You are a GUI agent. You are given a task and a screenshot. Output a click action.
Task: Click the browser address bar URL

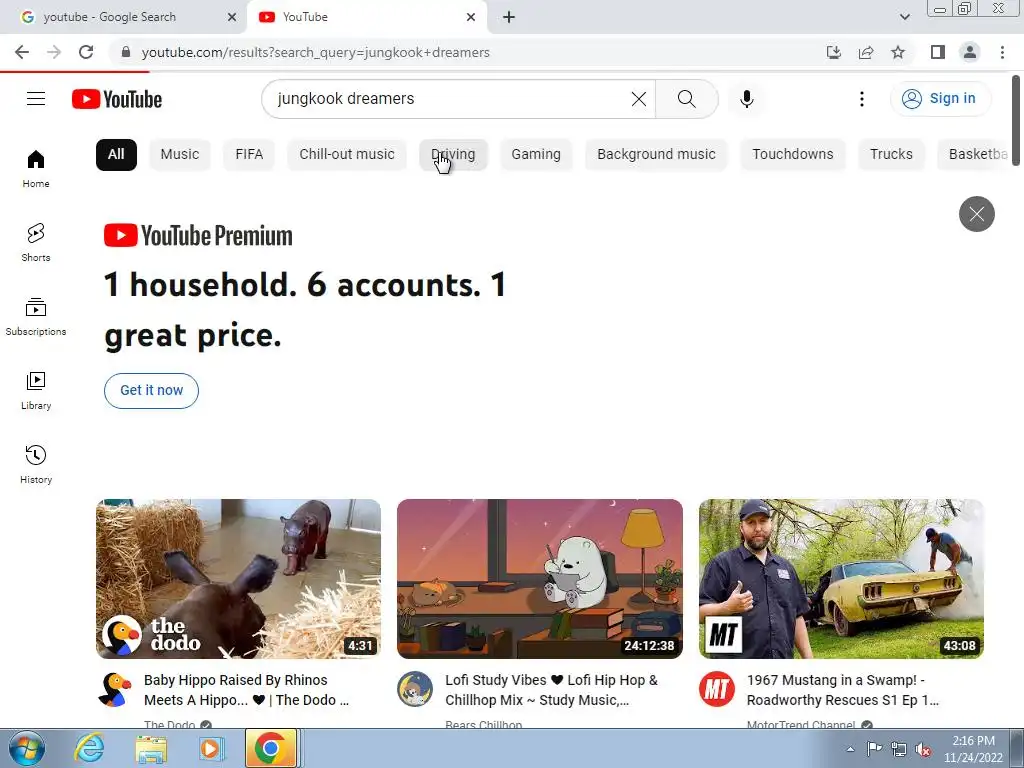pos(315,52)
